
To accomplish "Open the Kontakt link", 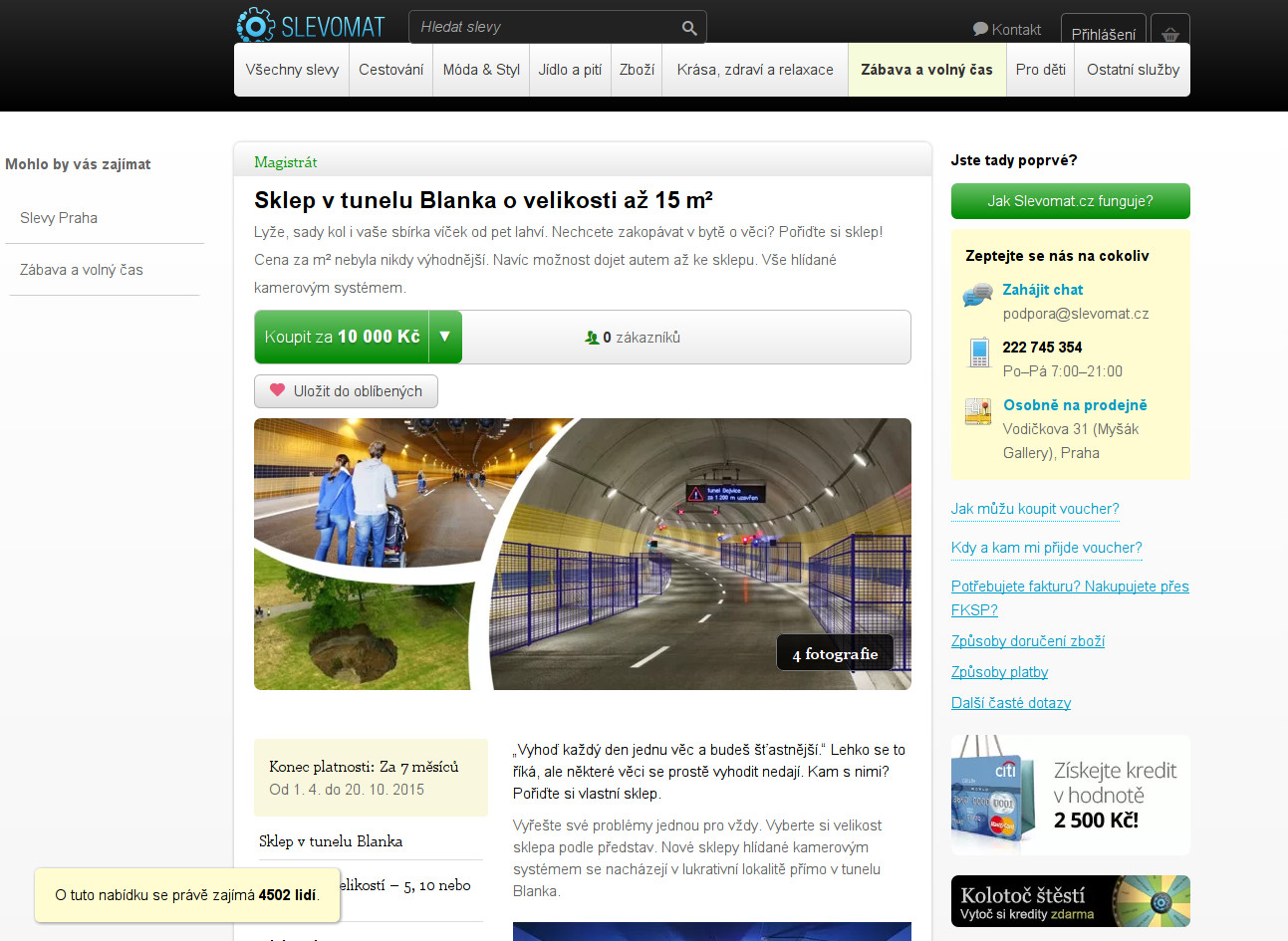I will tap(1016, 30).
